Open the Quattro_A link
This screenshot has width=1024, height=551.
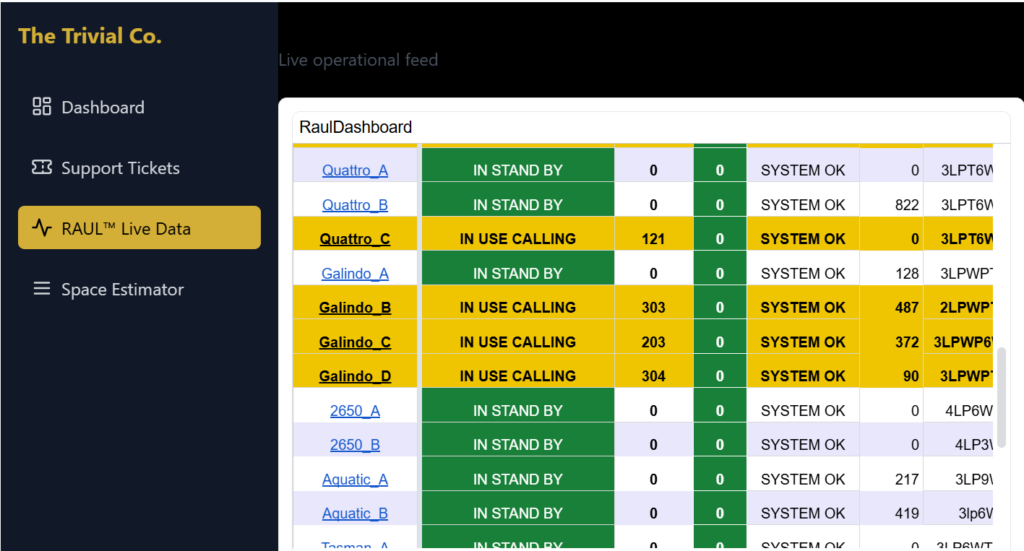(x=355, y=171)
